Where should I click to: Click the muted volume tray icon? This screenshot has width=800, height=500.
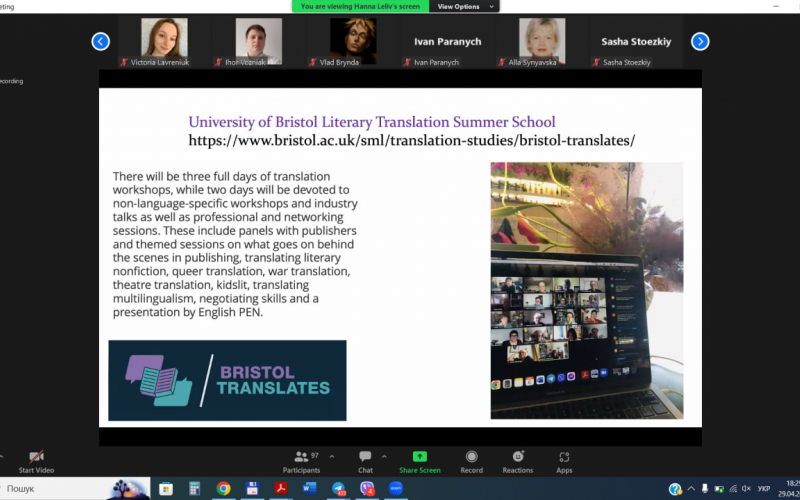tap(746, 489)
